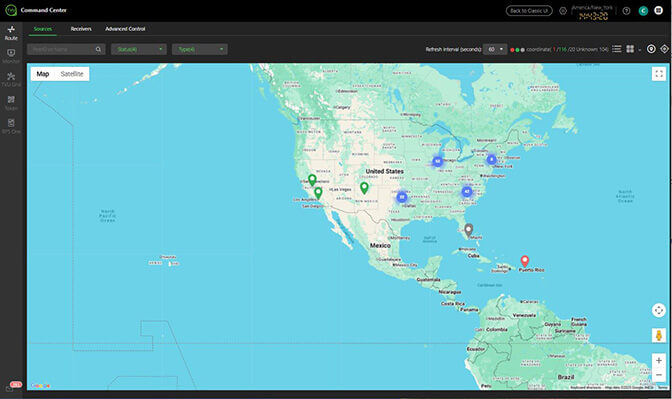672x399 pixels.
Task: Click the coordinate status counts text
Action: (x=567, y=49)
